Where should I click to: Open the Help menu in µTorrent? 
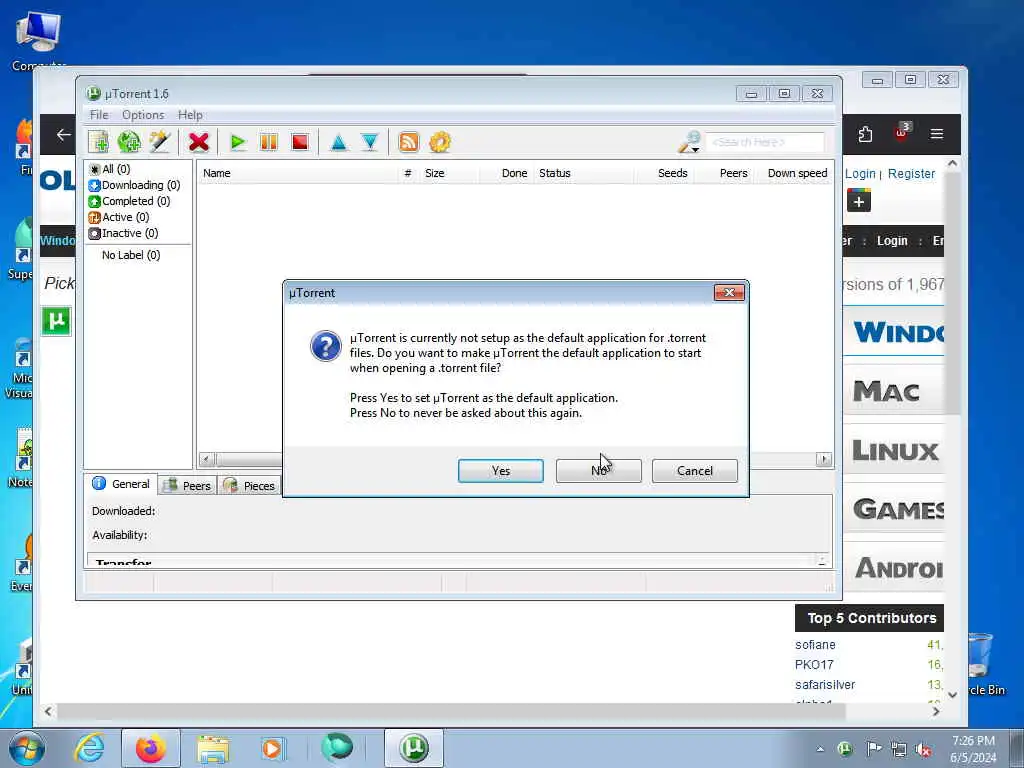[190, 115]
